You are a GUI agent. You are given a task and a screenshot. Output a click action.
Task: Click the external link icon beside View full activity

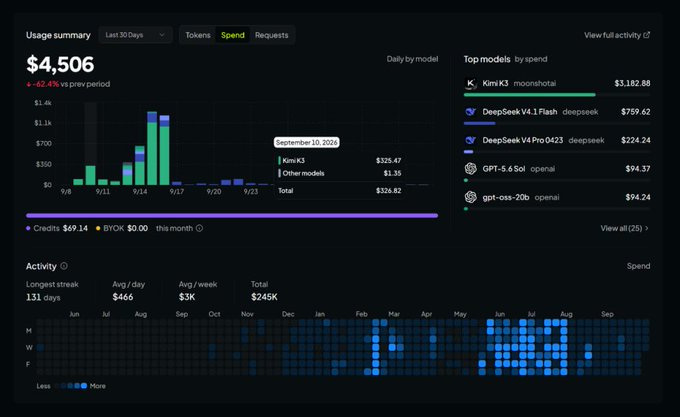tap(647, 35)
